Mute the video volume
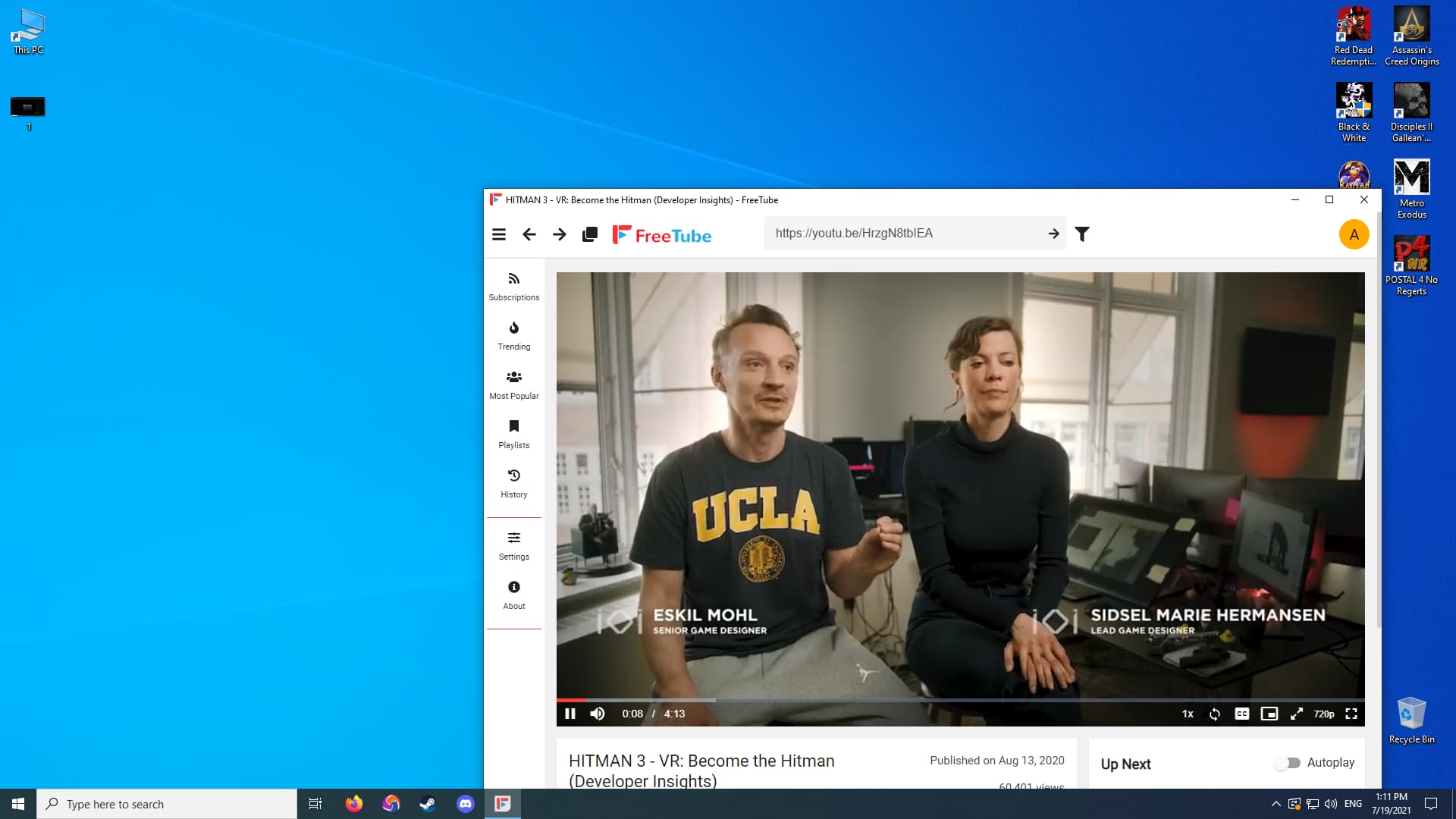Image resolution: width=1456 pixels, height=819 pixels. coord(598,714)
